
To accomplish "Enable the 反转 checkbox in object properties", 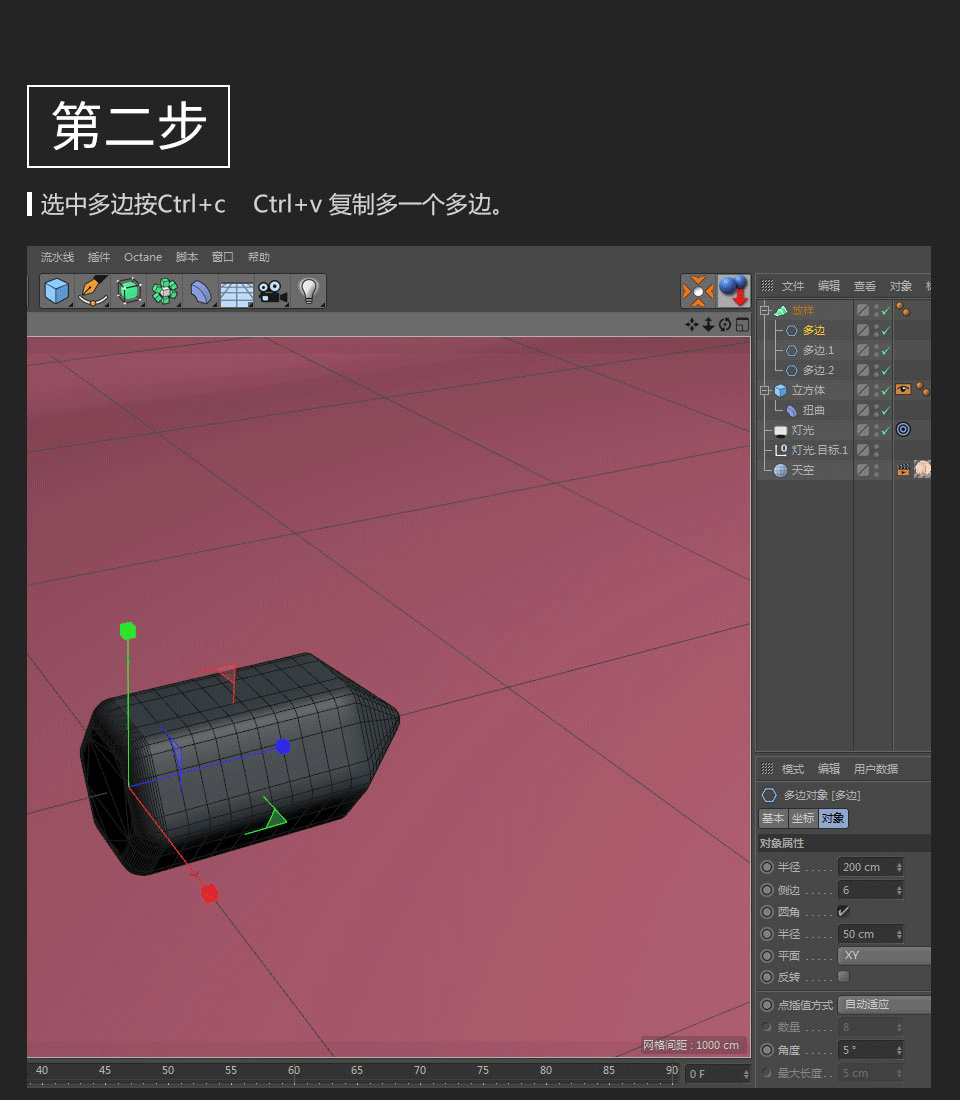I will 843,977.
